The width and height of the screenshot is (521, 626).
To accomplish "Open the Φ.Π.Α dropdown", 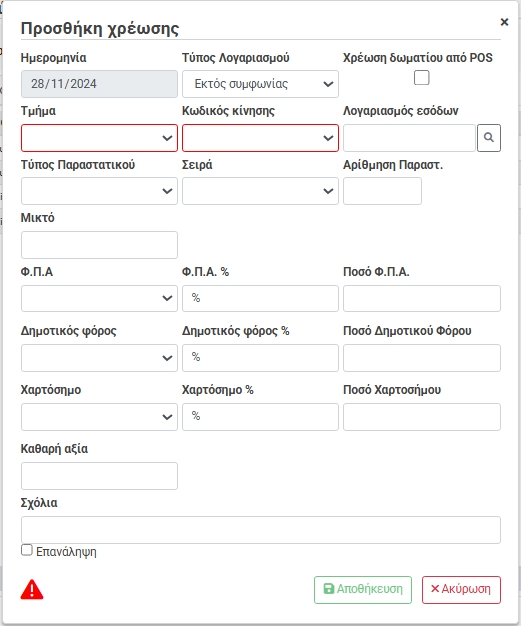I will (99, 298).
